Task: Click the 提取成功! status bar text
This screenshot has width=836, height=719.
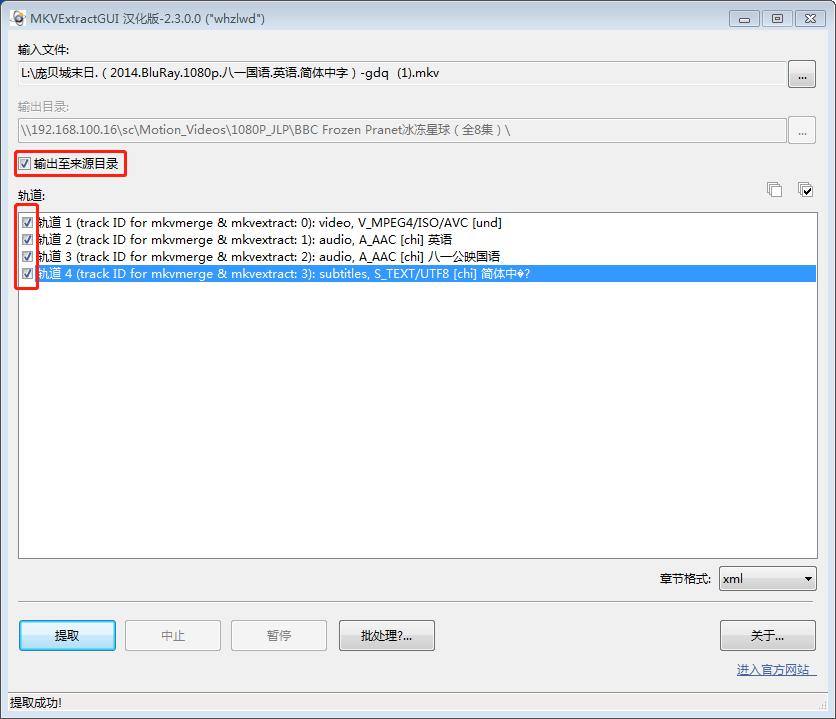Action: [36, 702]
